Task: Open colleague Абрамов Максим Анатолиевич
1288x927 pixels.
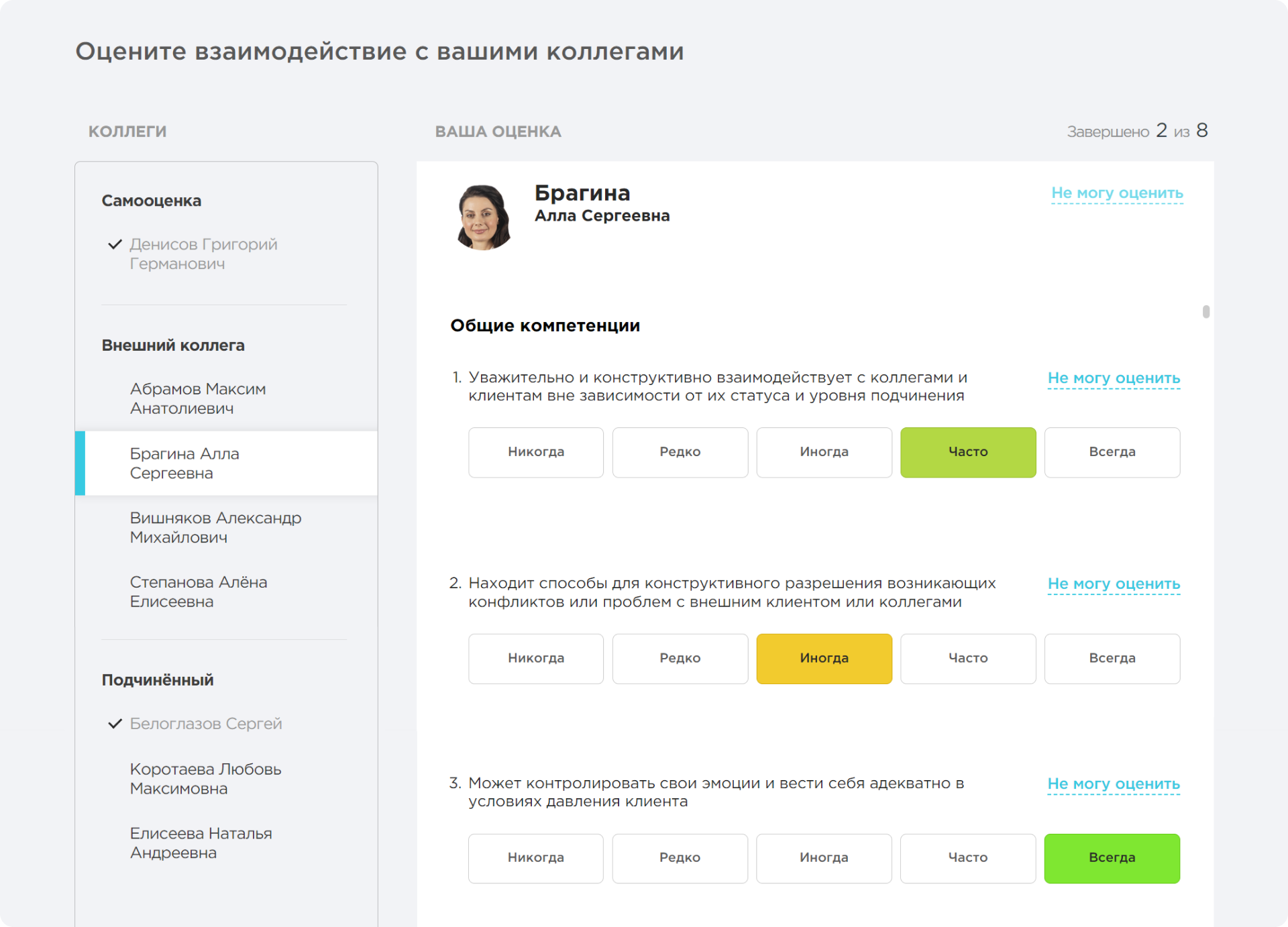Action: coord(198,398)
